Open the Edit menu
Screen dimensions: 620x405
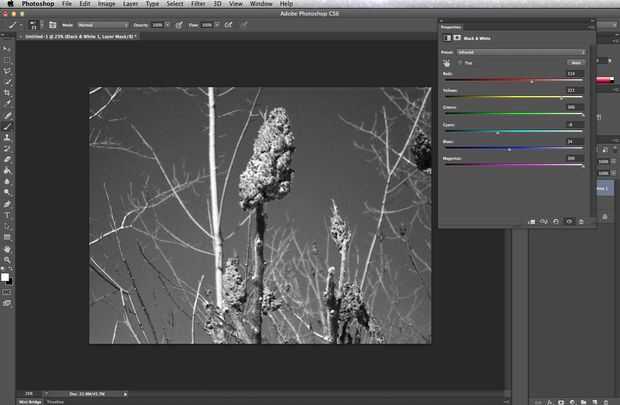pos(85,4)
